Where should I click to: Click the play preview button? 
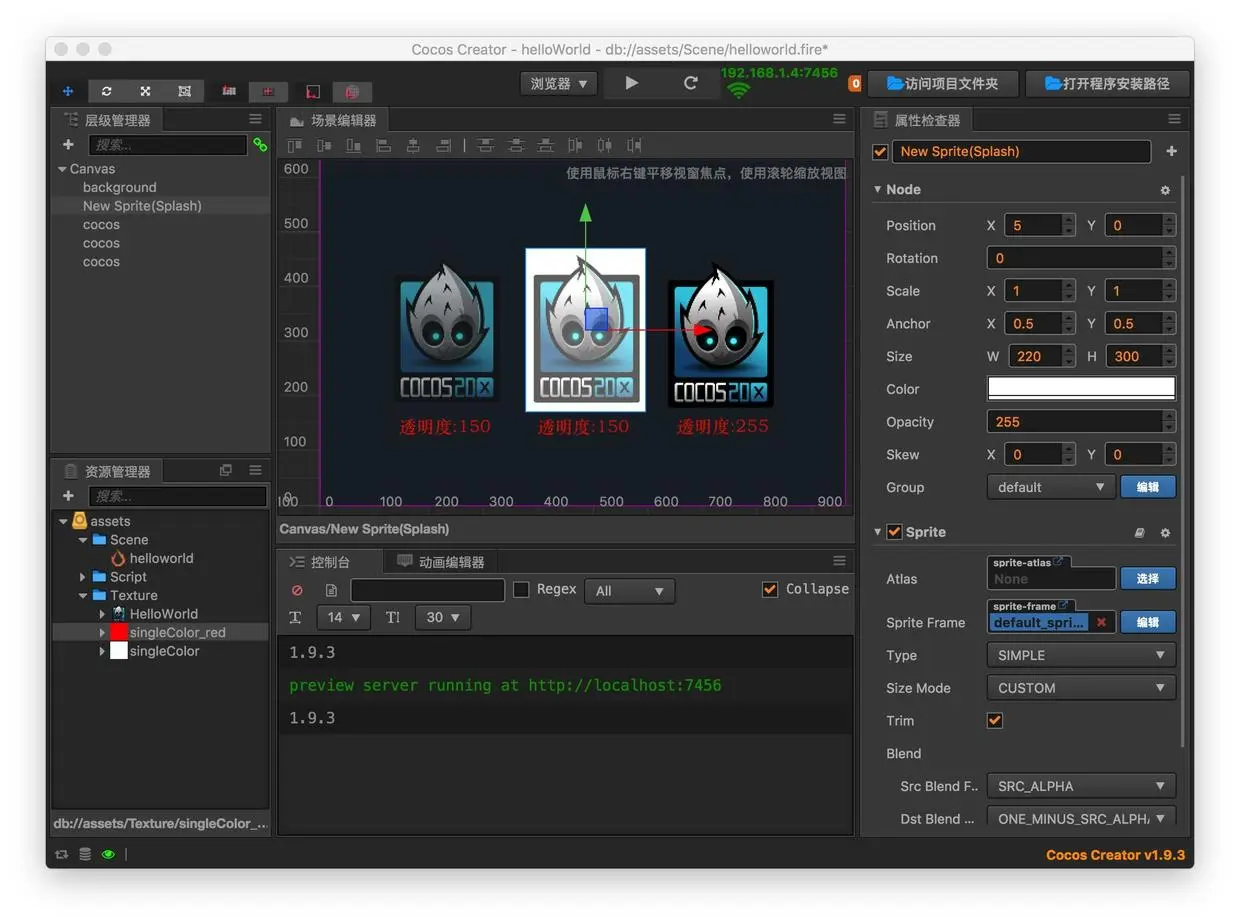631,83
